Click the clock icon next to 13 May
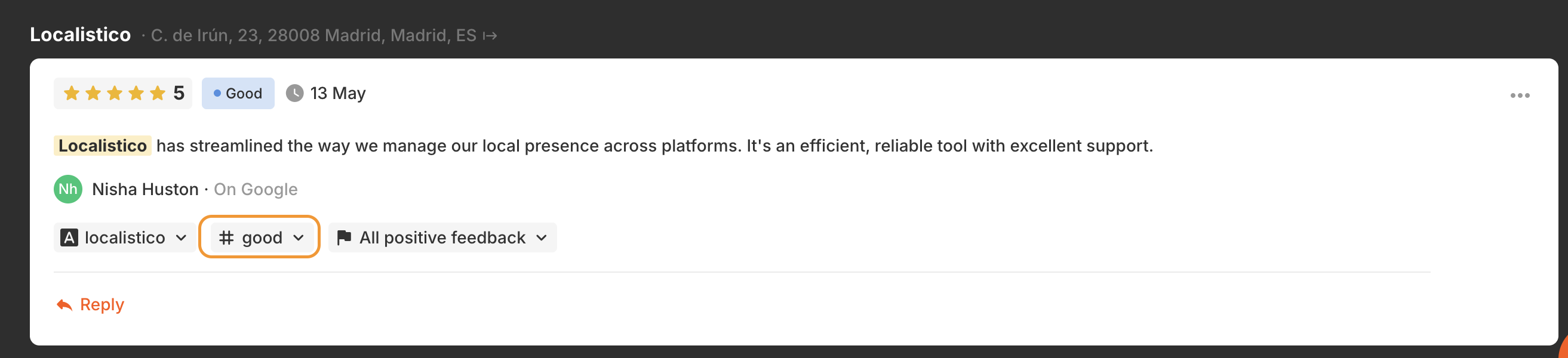The image size is (1568, 358). pyautogui.click(x=294, y=93)
